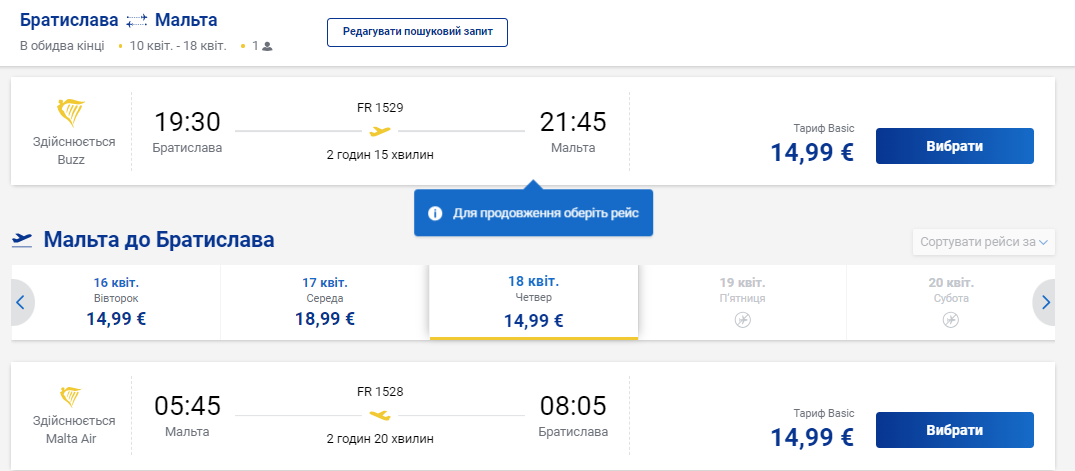1075x471 pixels.
Task: Click the yellow plane icon under FR 1529
Action: (x=379, y=131)
